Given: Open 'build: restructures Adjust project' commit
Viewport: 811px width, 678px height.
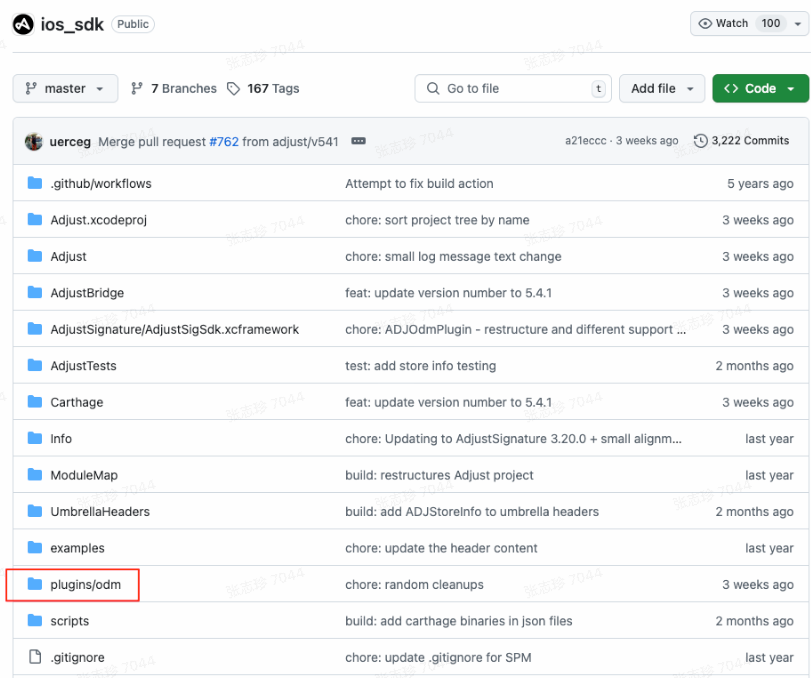Looking at the screenshot, I should pyautogui.click(x=439, y=475).
